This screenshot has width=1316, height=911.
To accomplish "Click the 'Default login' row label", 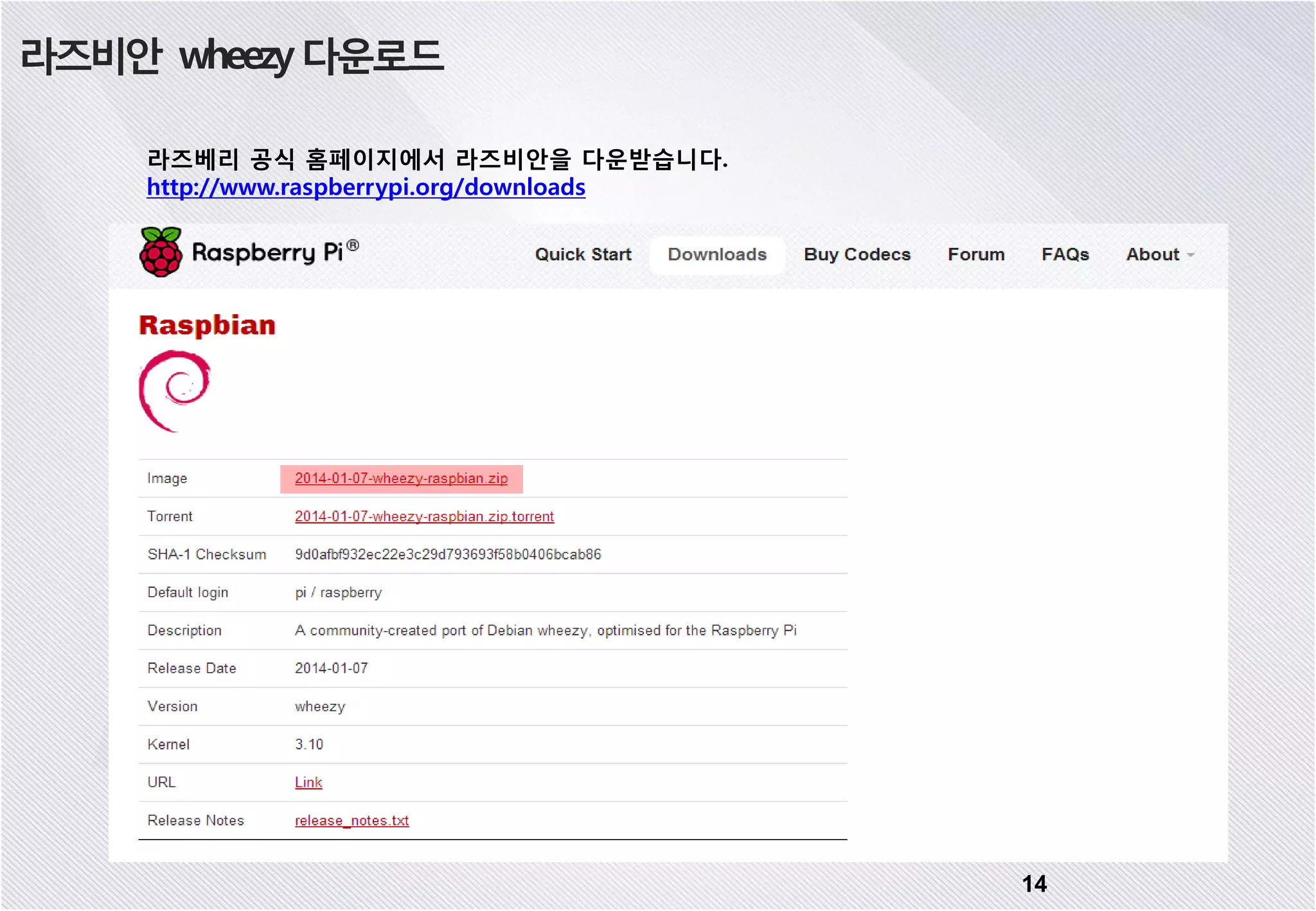I will [188, 592].
